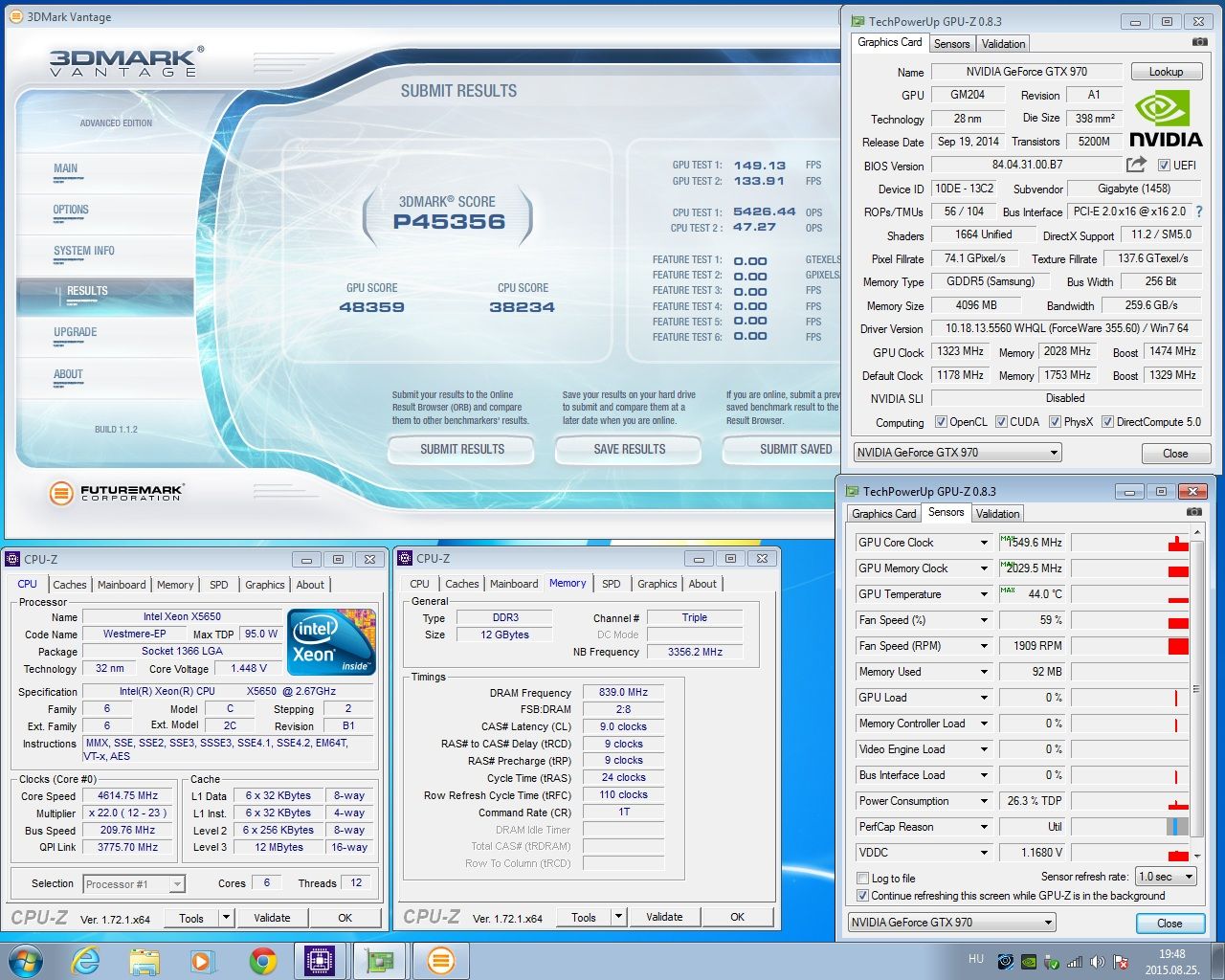Viewport: 1225px width, 980px height.
Task: Click the Save Results button
Action: 629,449
